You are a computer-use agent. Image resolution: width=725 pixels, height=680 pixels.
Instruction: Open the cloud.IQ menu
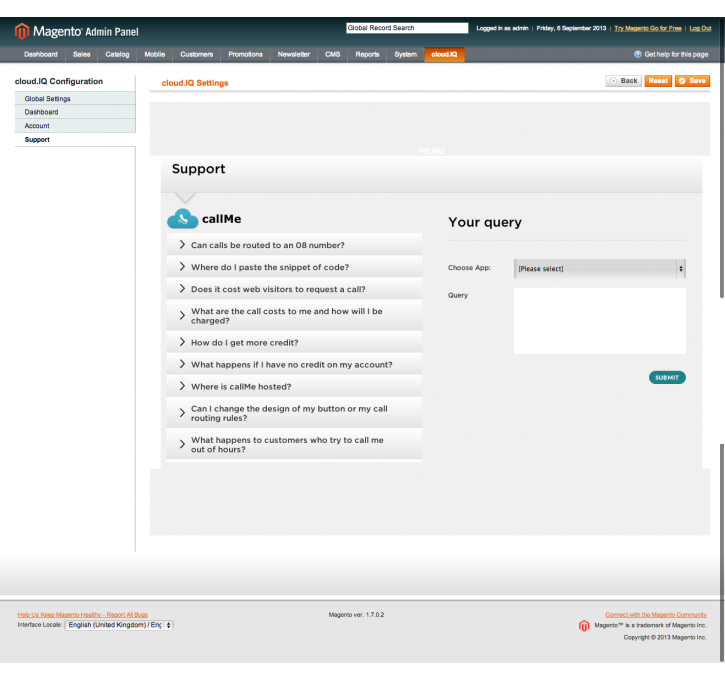click(444, 55)
